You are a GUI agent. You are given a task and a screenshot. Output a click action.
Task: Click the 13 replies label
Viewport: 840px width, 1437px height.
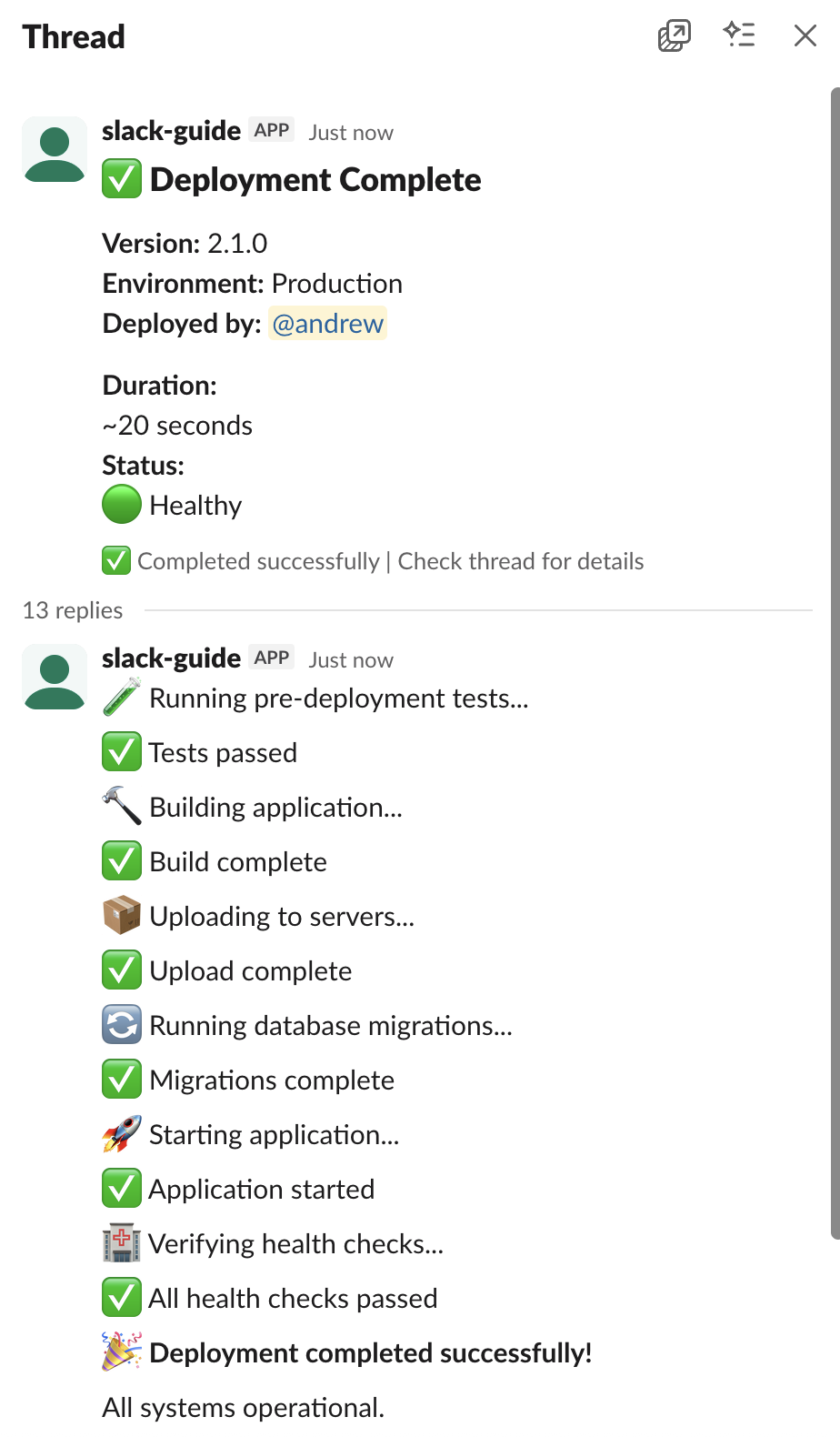(x=72, y=610)
